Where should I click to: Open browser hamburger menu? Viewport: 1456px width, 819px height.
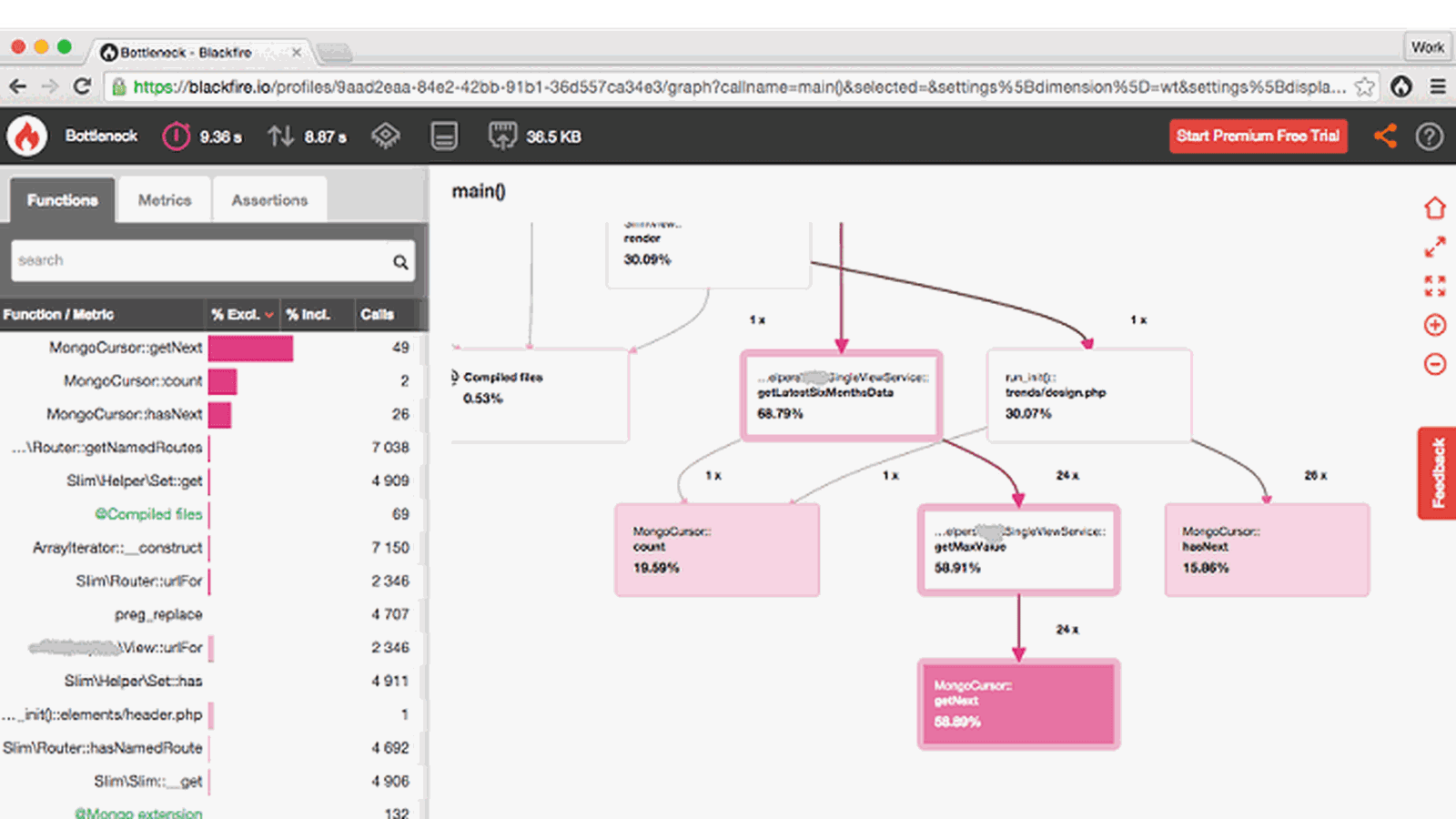(x=1438, y=86)
